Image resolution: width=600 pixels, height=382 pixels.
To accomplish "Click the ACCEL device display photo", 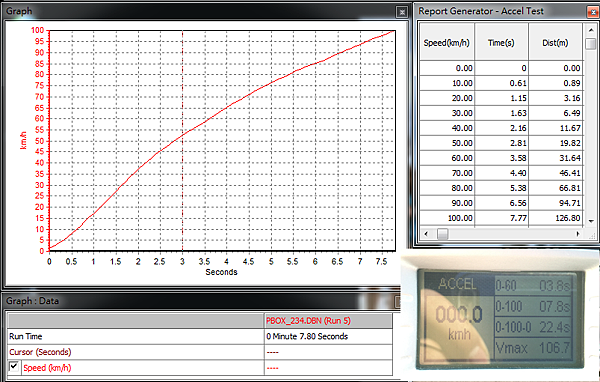I will (500, 316).
